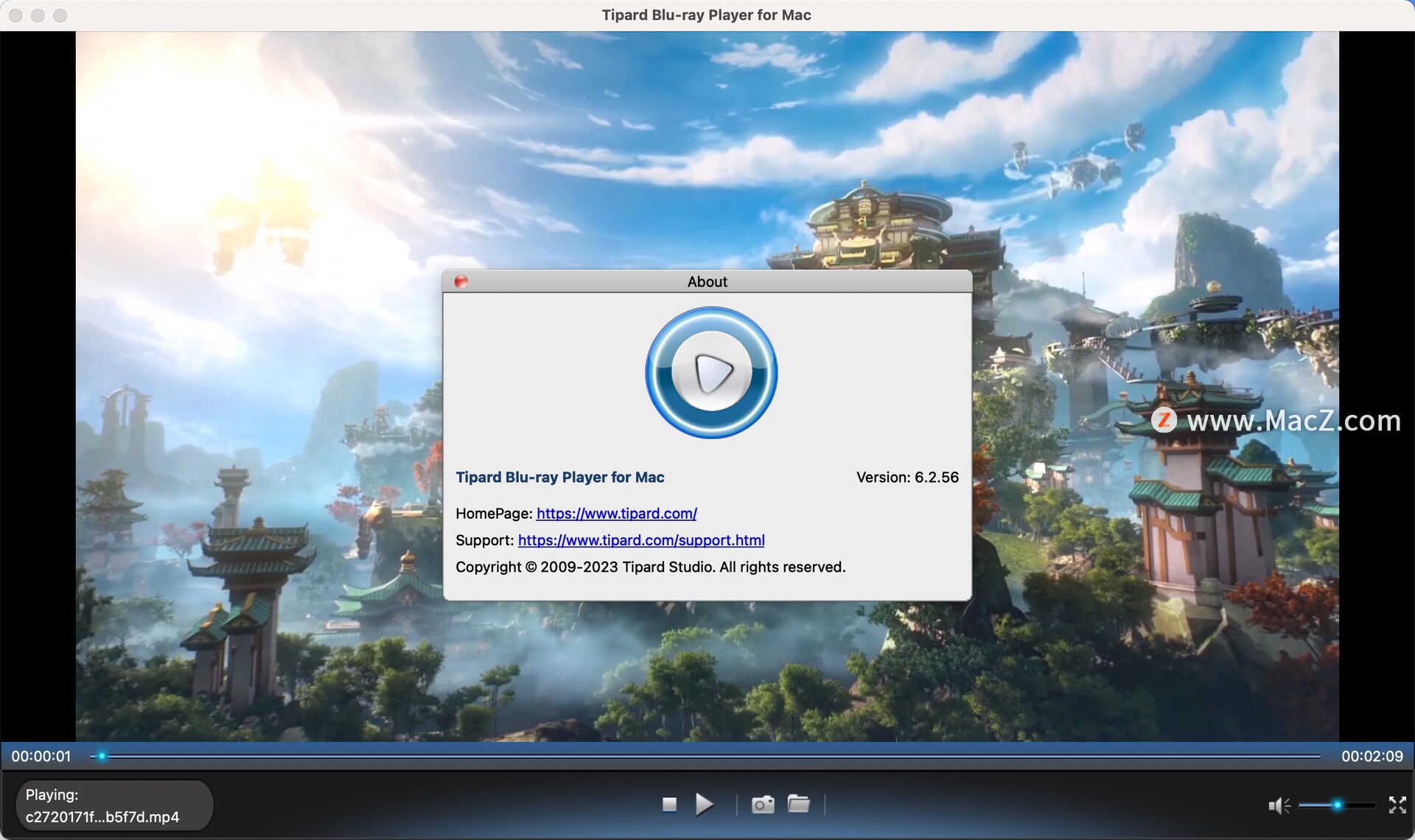
Task: Open the Tipard support page link
Action: (641, 540)
